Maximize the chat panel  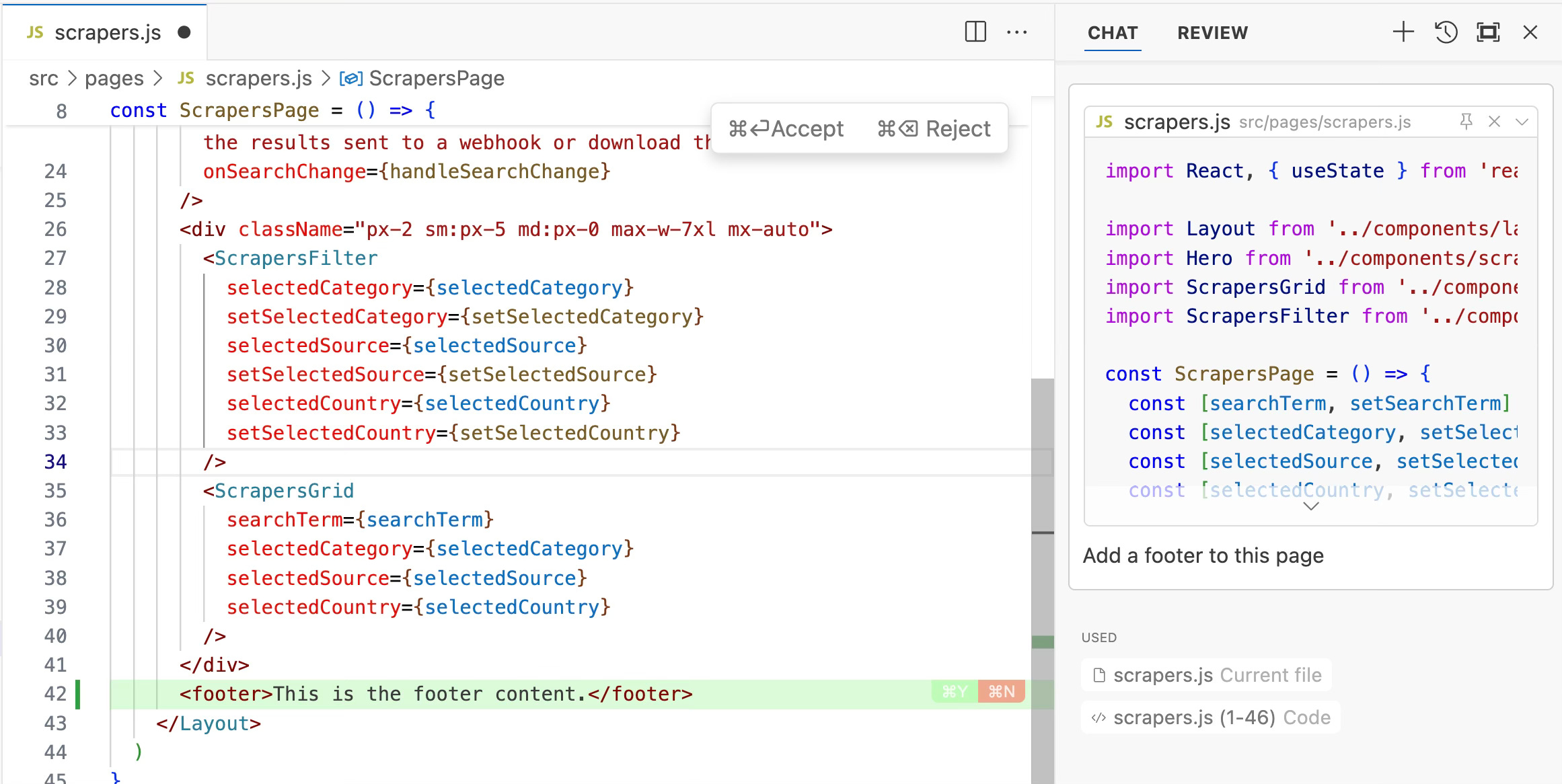[x=1488, y=32]
